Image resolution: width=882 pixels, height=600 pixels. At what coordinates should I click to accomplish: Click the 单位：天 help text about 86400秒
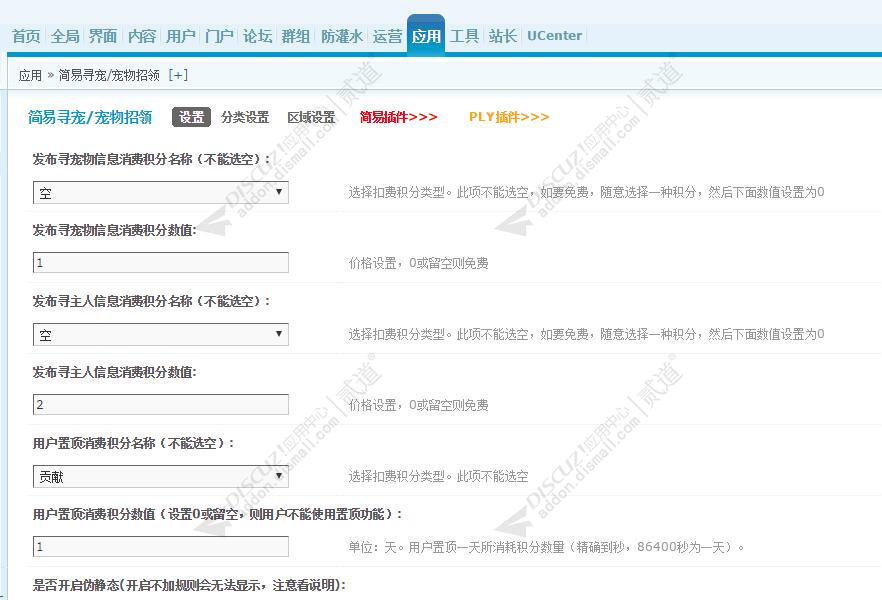(x=546, y=547)
